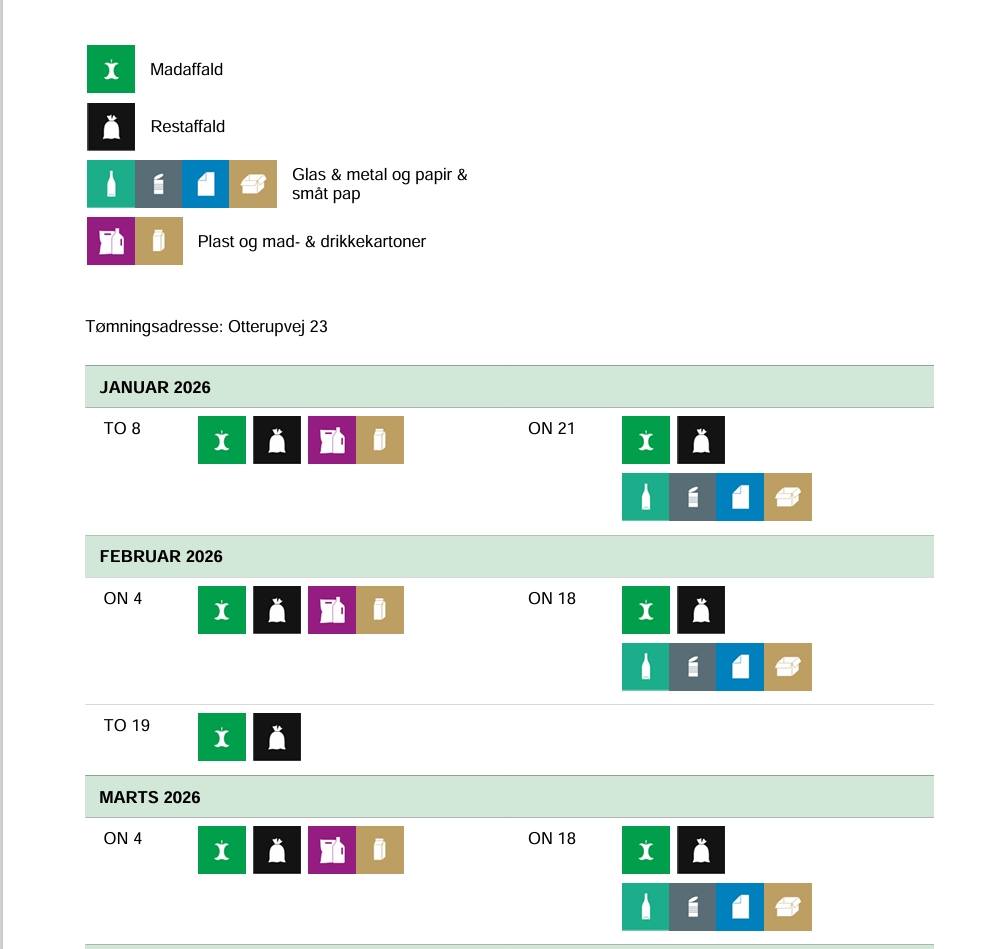Click the FEBRUAR 2026 month header
Image resolution: width=986 pixels, height=949 pixels.
[x=161, y=556]
